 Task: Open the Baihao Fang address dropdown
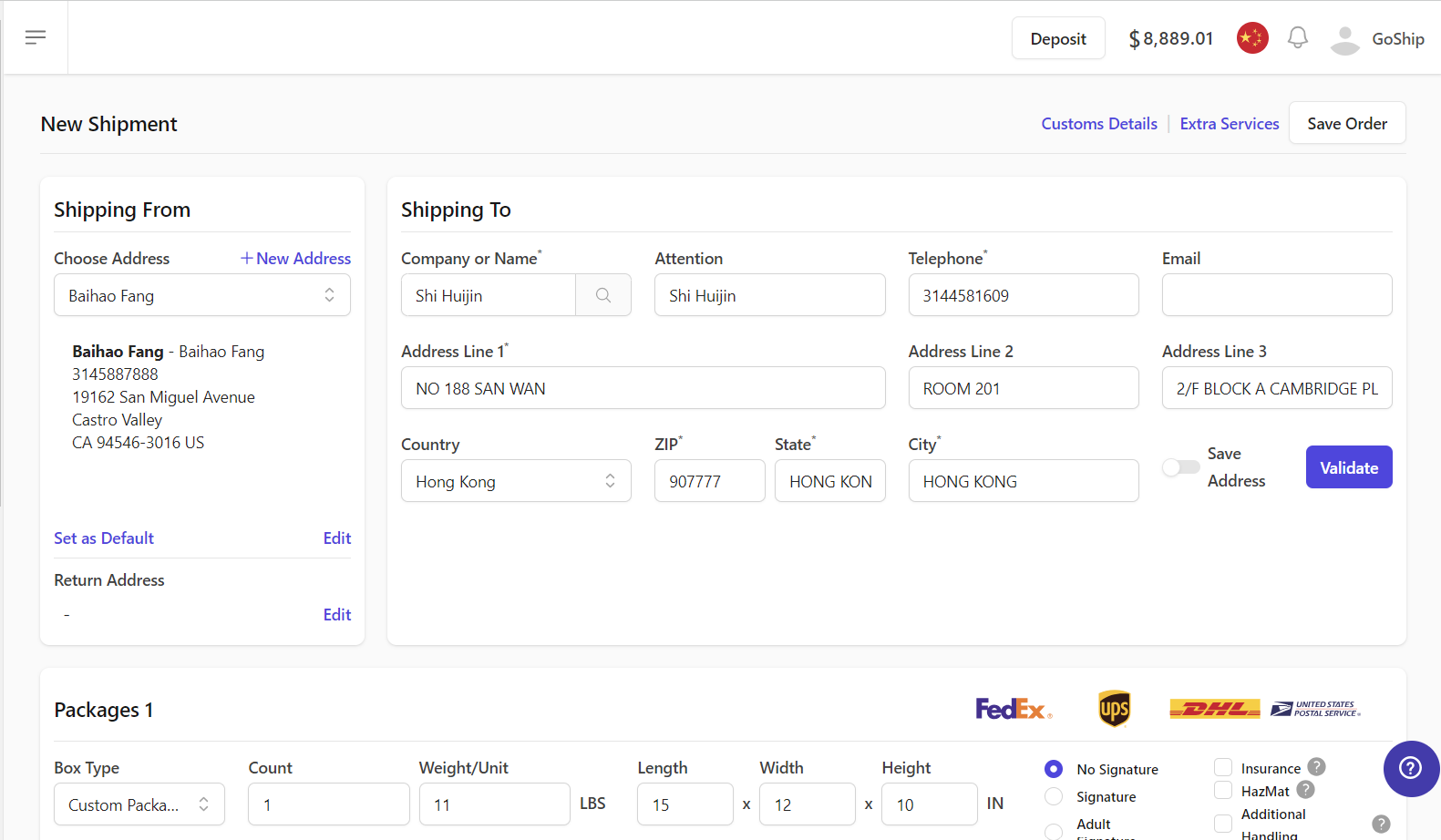point(202,295)
